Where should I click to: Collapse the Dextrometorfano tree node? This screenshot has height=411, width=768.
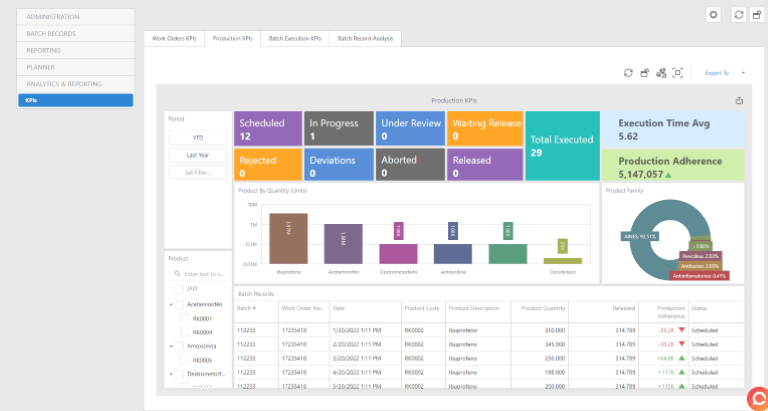pos(170,374)
